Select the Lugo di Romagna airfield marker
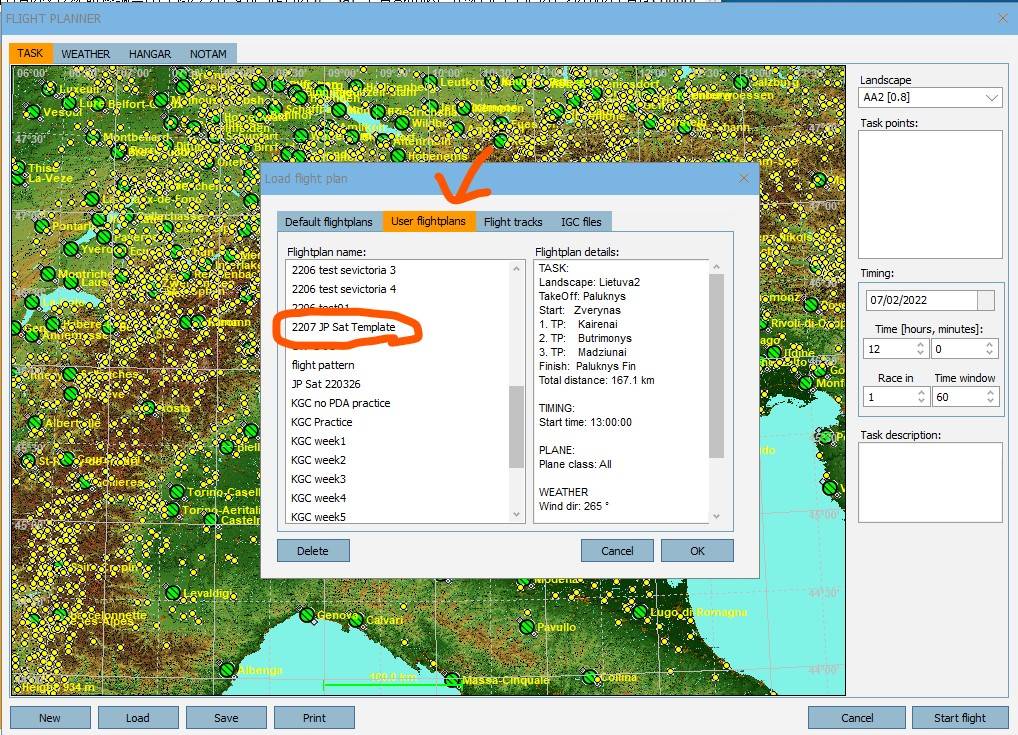 (x=639, y=612)
